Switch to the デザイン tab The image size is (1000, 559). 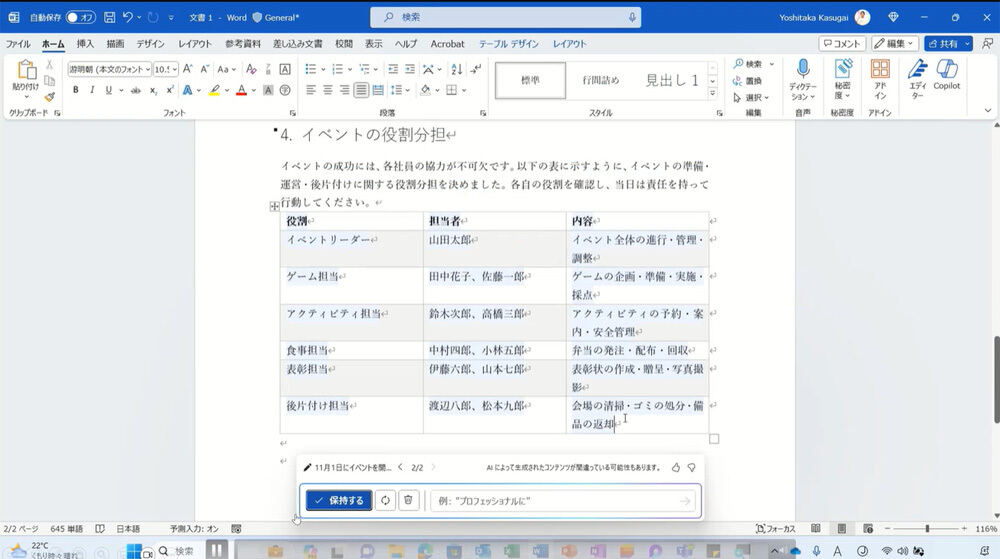[x=150, y=43]
